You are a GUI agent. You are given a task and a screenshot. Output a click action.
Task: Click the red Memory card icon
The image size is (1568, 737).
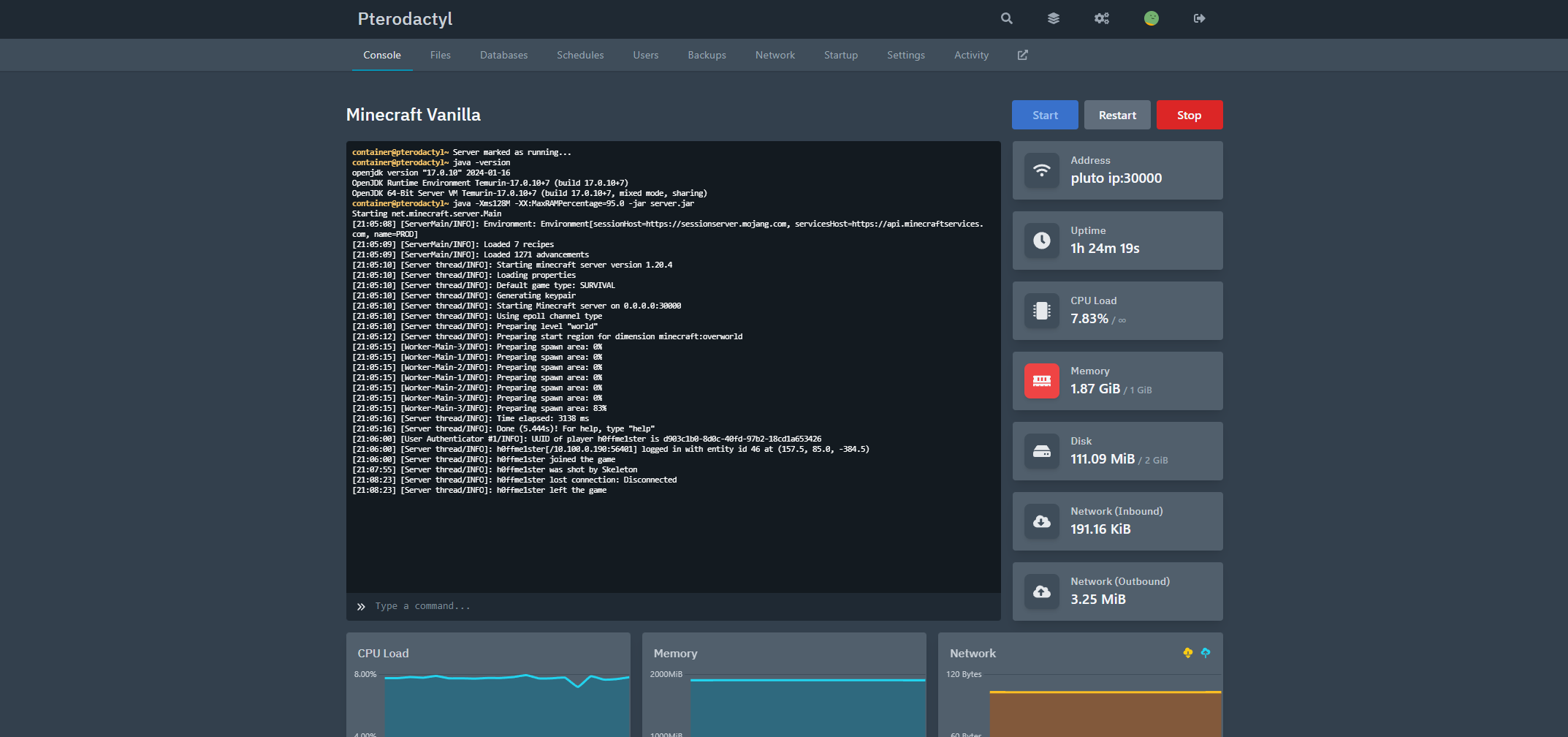(1041, 380)
